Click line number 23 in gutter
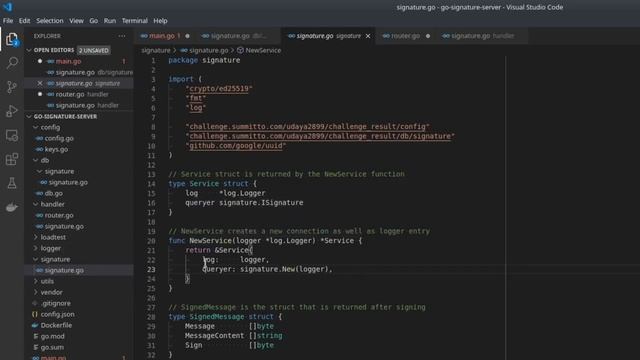This screenshot has width=640, height=360. (x=151, y=269)
